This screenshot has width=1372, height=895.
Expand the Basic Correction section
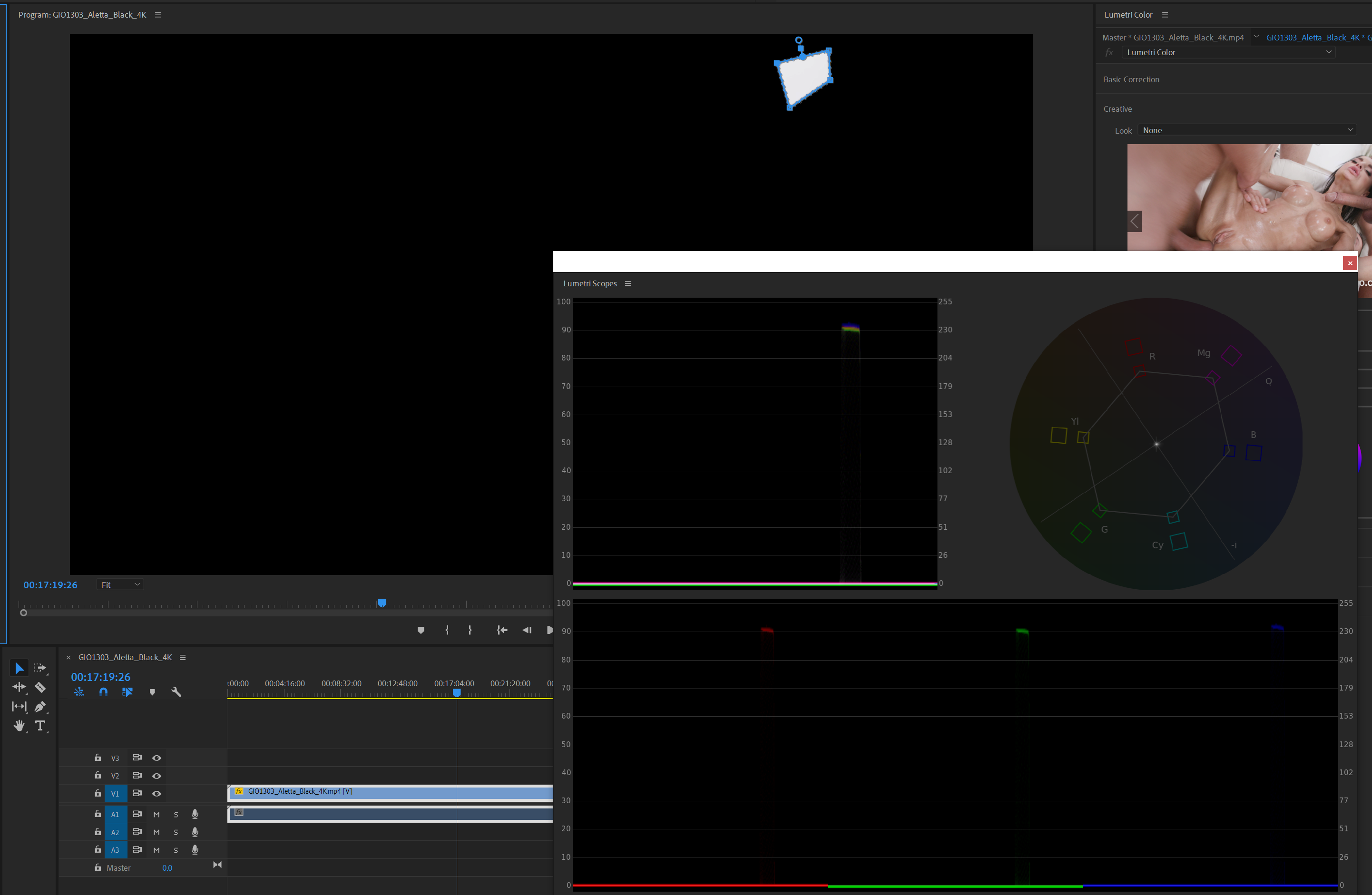pos(1131,79)
